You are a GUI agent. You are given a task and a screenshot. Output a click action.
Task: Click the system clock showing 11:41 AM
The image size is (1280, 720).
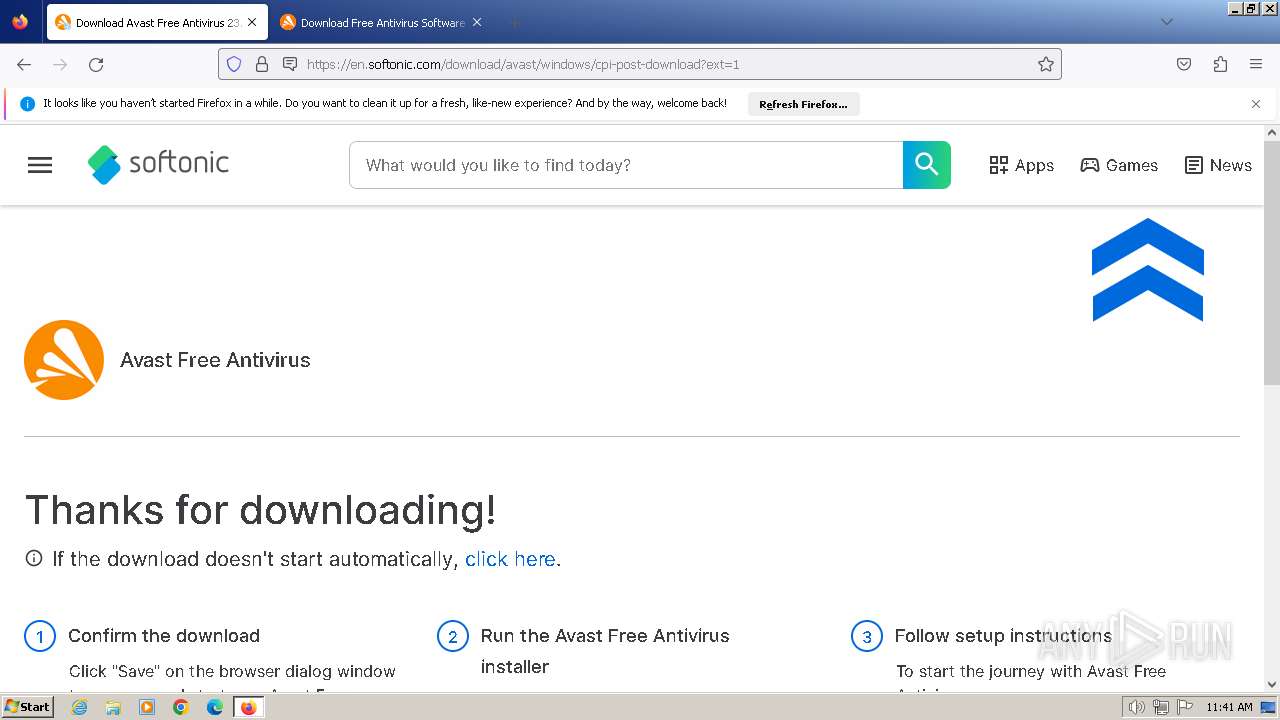coord(1229,707)
